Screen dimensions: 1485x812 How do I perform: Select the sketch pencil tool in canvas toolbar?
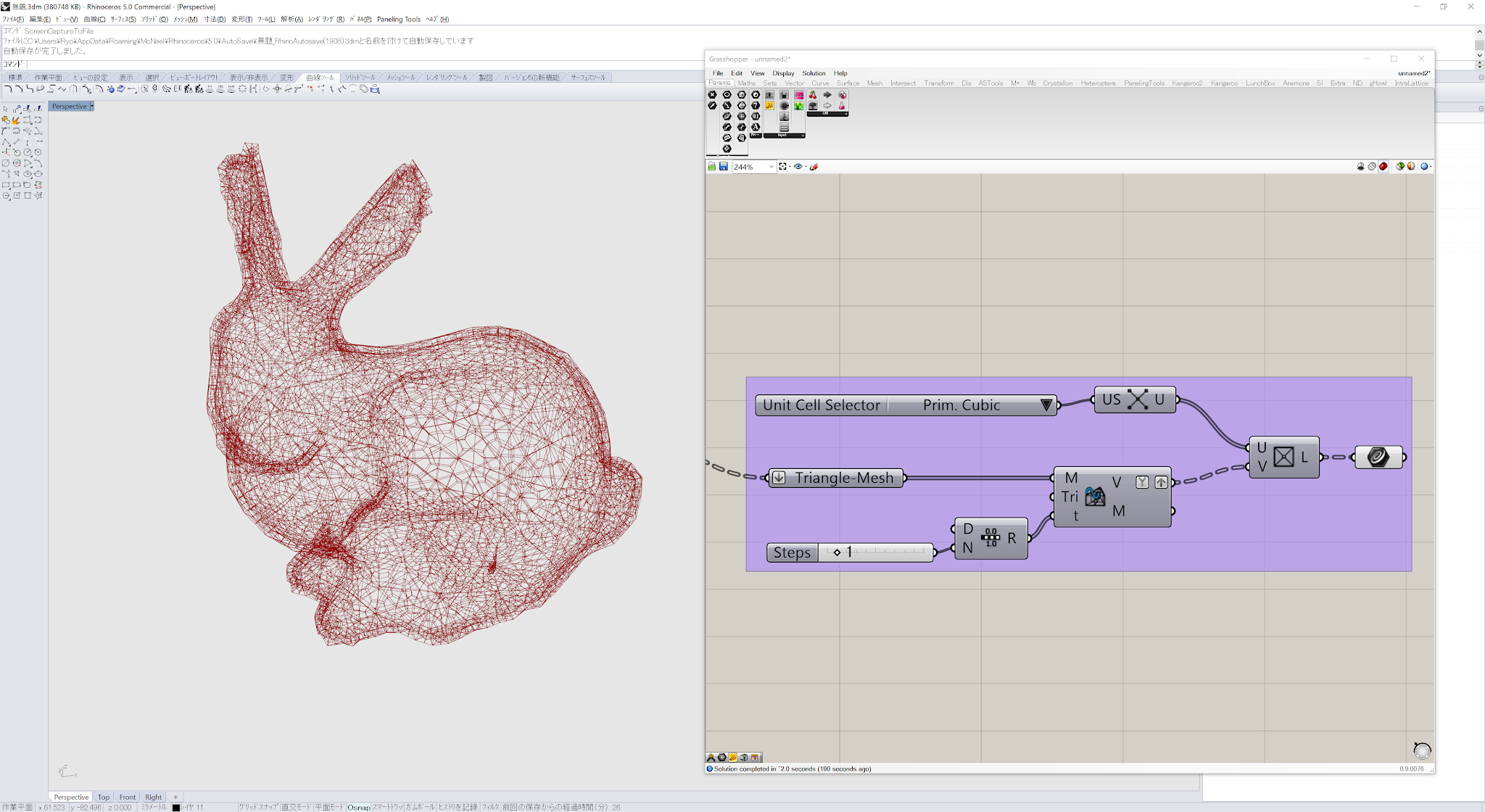[814, 167]
